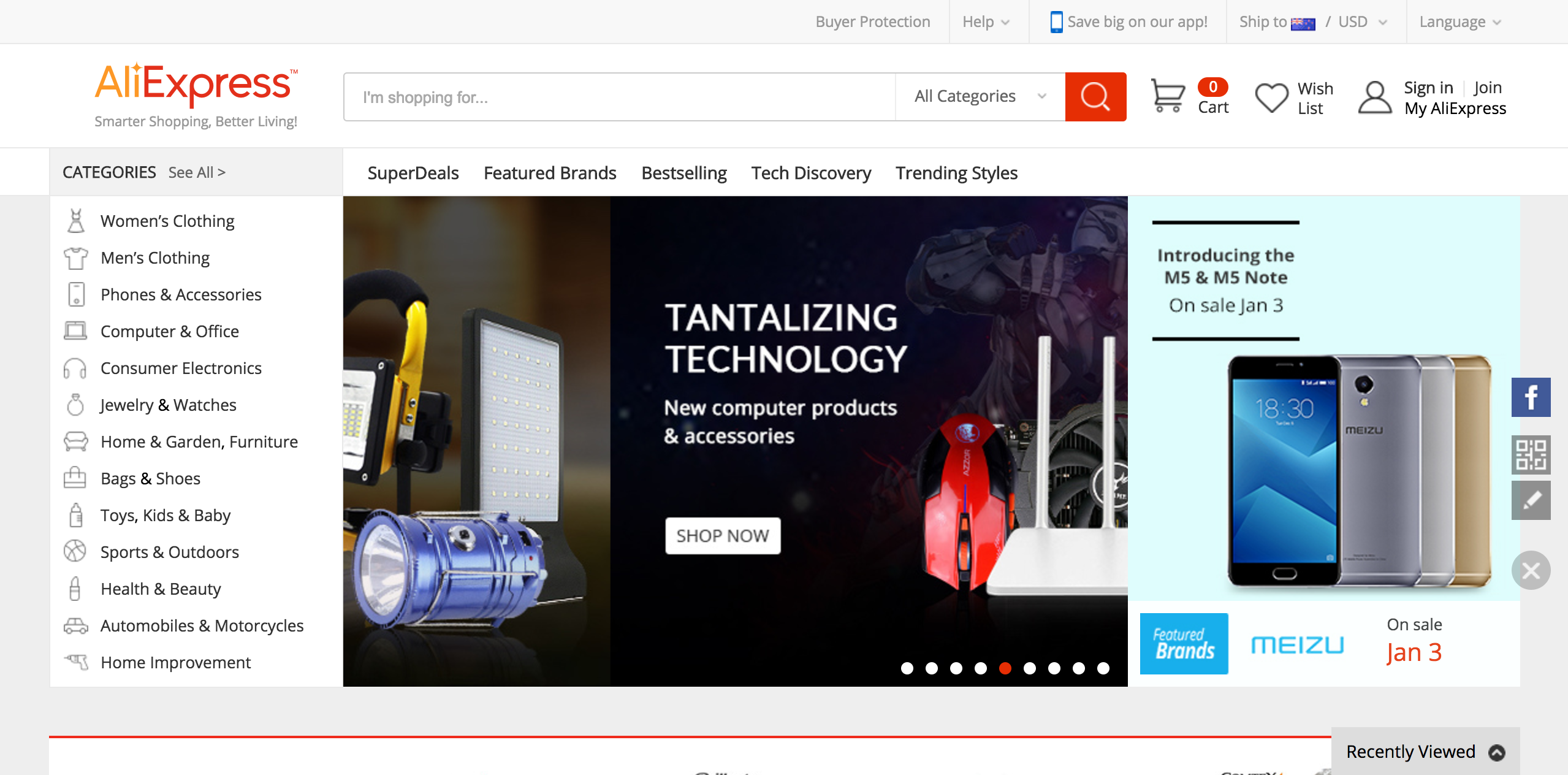Click the mobile phone app icon

1056,22
